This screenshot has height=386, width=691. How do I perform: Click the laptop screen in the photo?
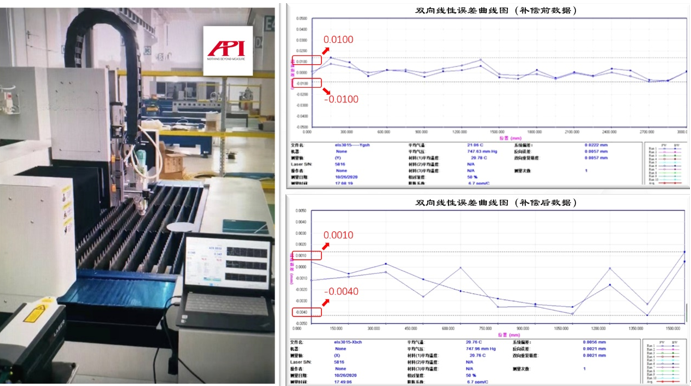(x=227, y=263)
